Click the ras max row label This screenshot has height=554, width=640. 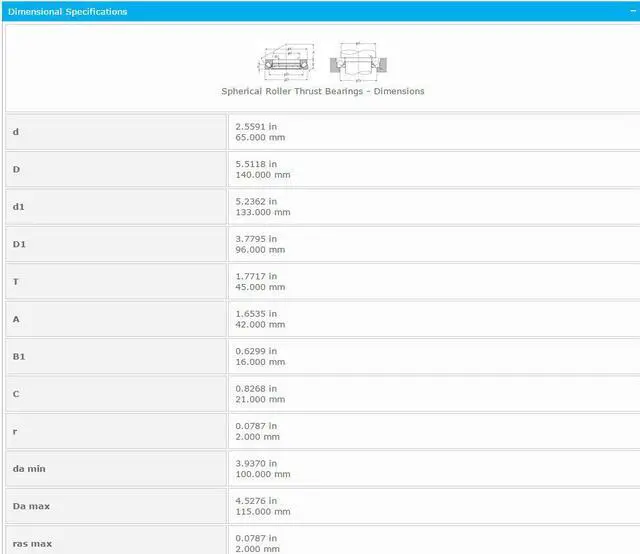click(31, 543)
